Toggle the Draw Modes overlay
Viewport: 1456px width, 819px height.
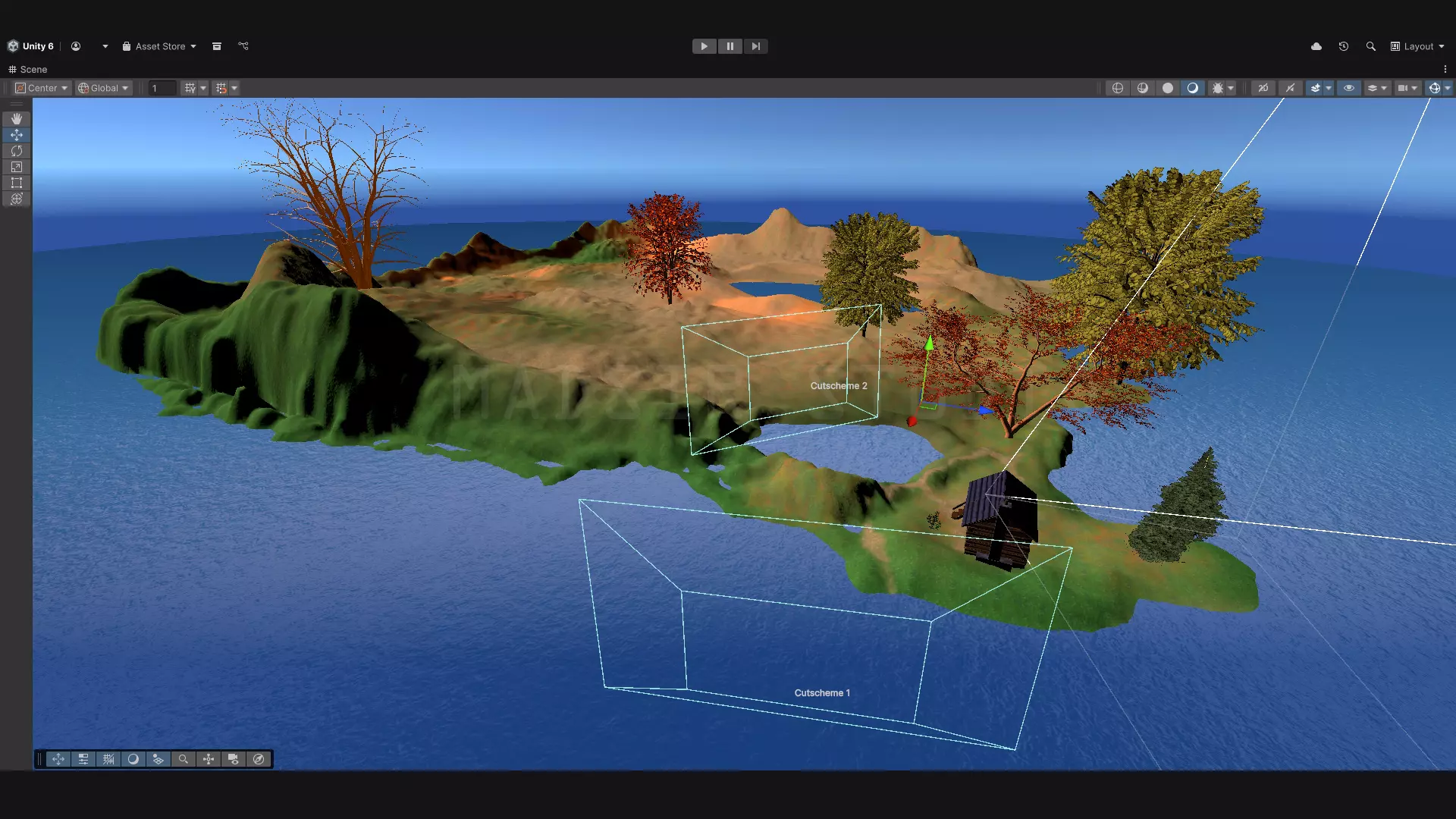pos(133,759)
